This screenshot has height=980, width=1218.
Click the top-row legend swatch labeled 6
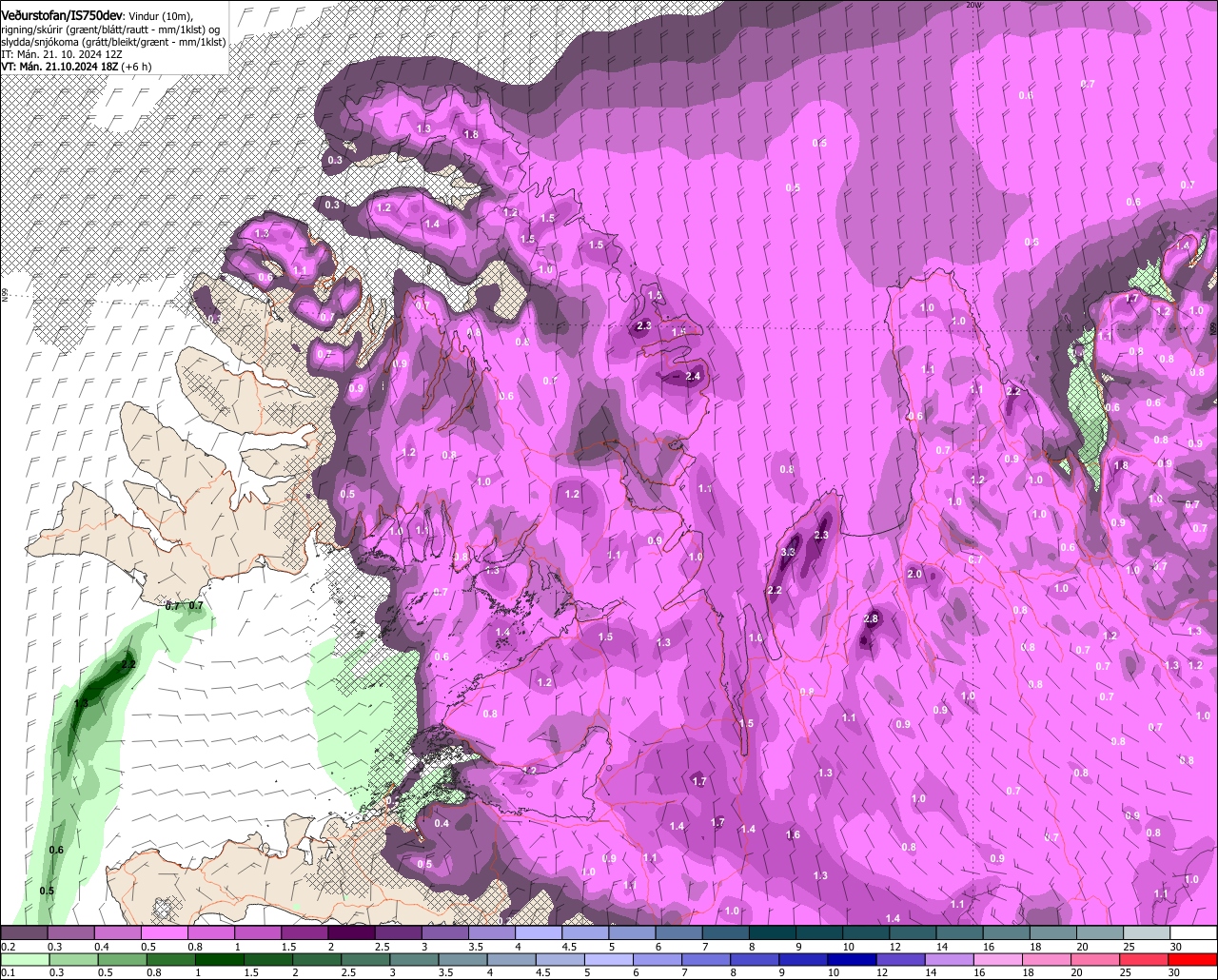click(x=678, y=933)
